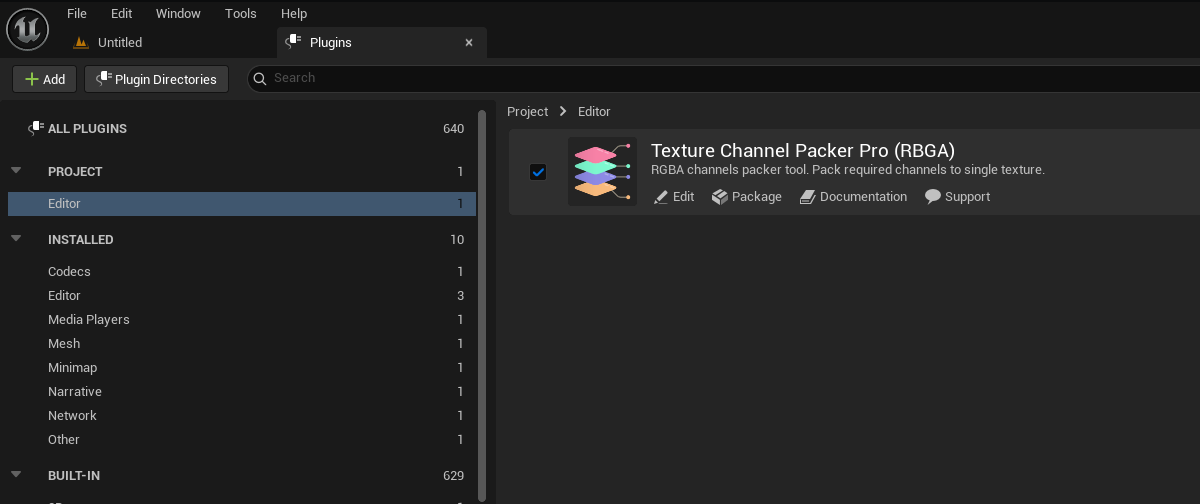This screenshot has width=1200, height=504.
Task: Click the Editor breadcrumb
Action: click(x=594, y=112)
